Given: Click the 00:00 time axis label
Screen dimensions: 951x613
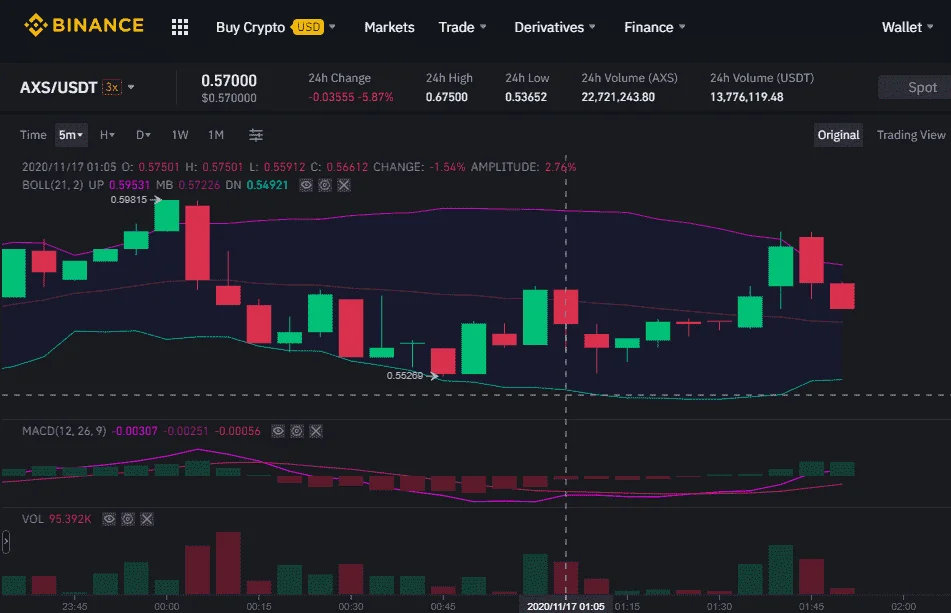Looking at the screenshot, I should pyautogui.click(x=167, y=606).
